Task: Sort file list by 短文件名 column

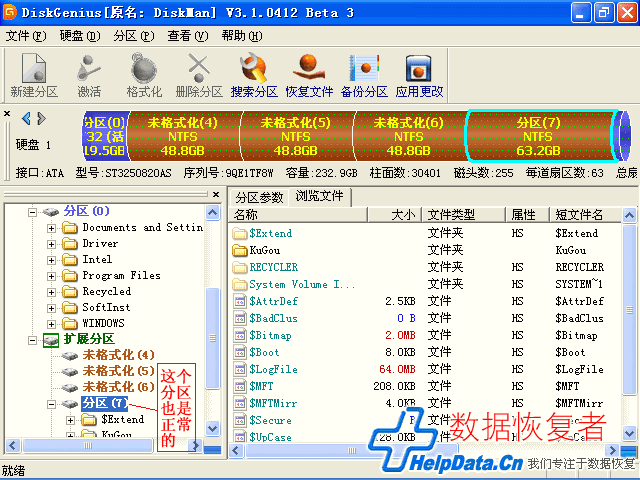Action: pos(586,215)
